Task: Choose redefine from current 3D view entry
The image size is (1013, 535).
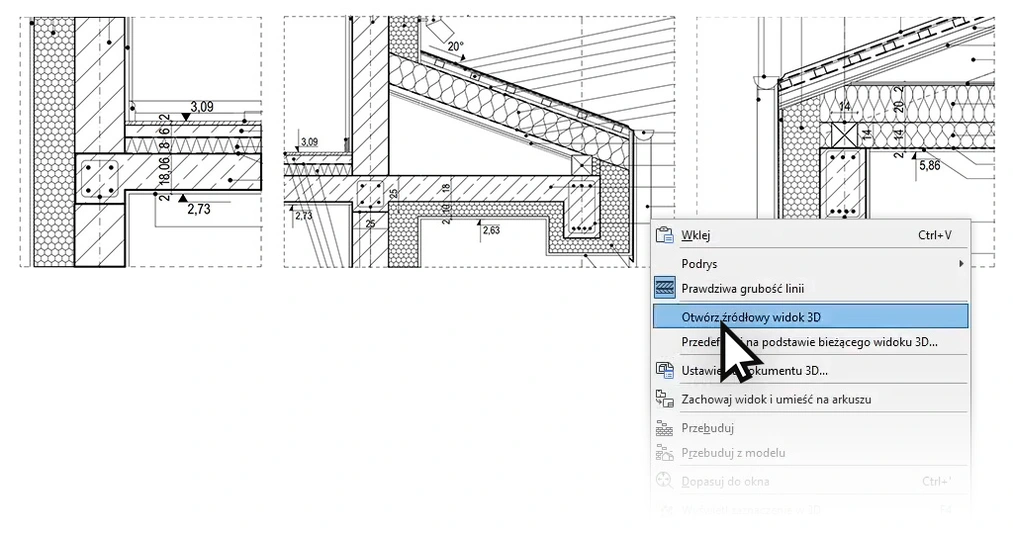Action: [810, 342]
